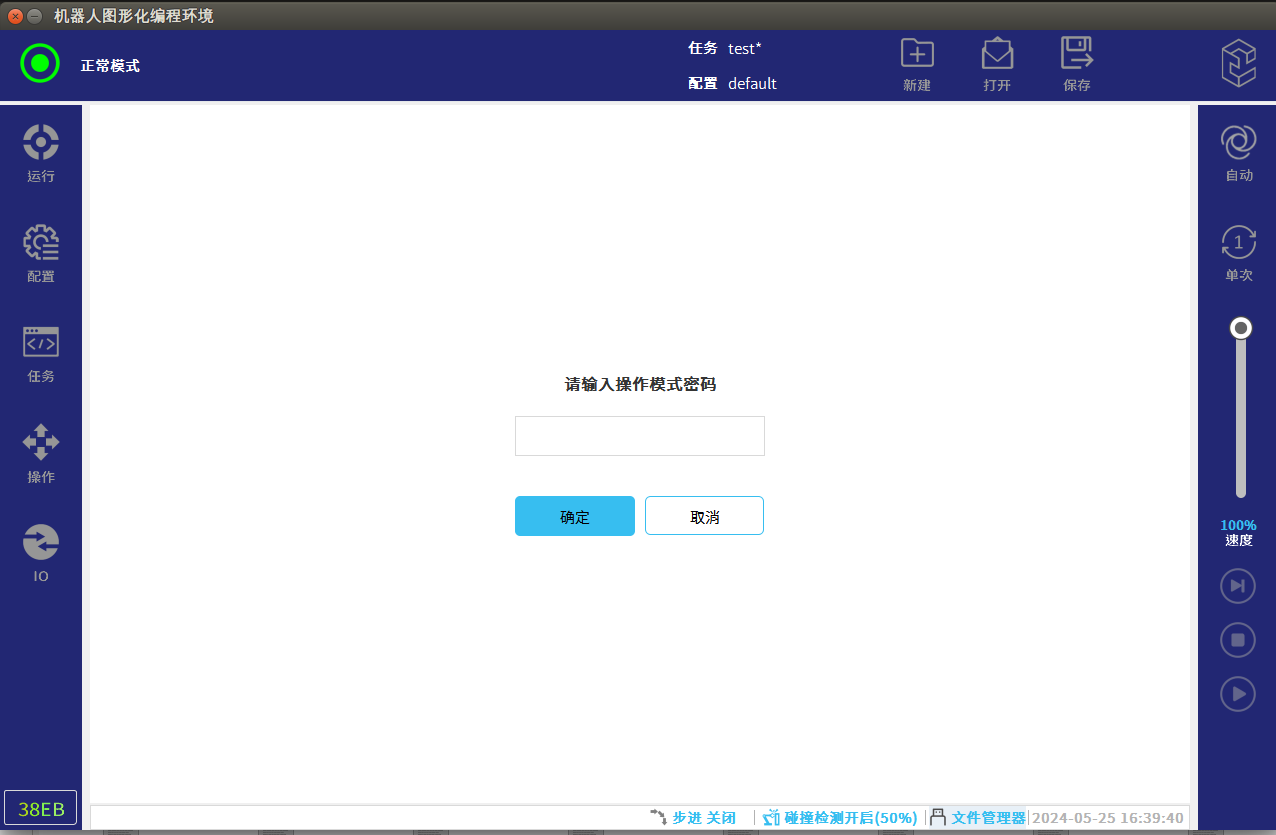The height and width of the screenshot is (835, 1276).
Task: Click the speed slider handle
Action: [1241, 328]
